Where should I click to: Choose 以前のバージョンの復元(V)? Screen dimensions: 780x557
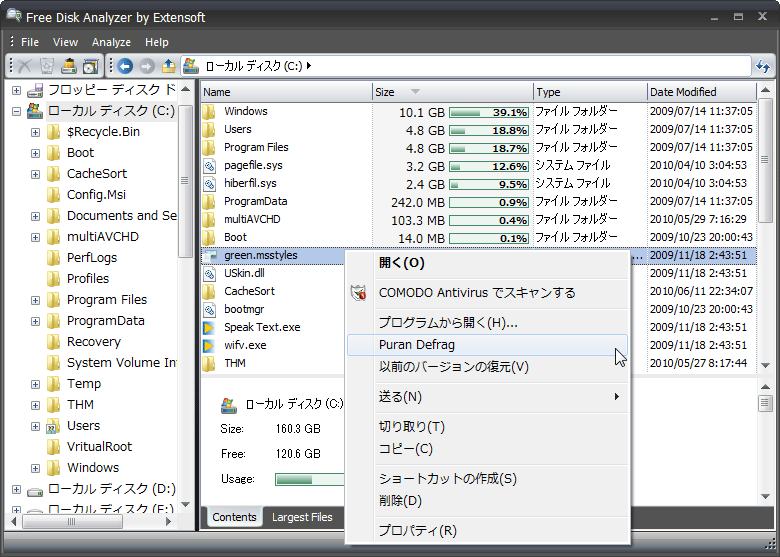point(488,367)
